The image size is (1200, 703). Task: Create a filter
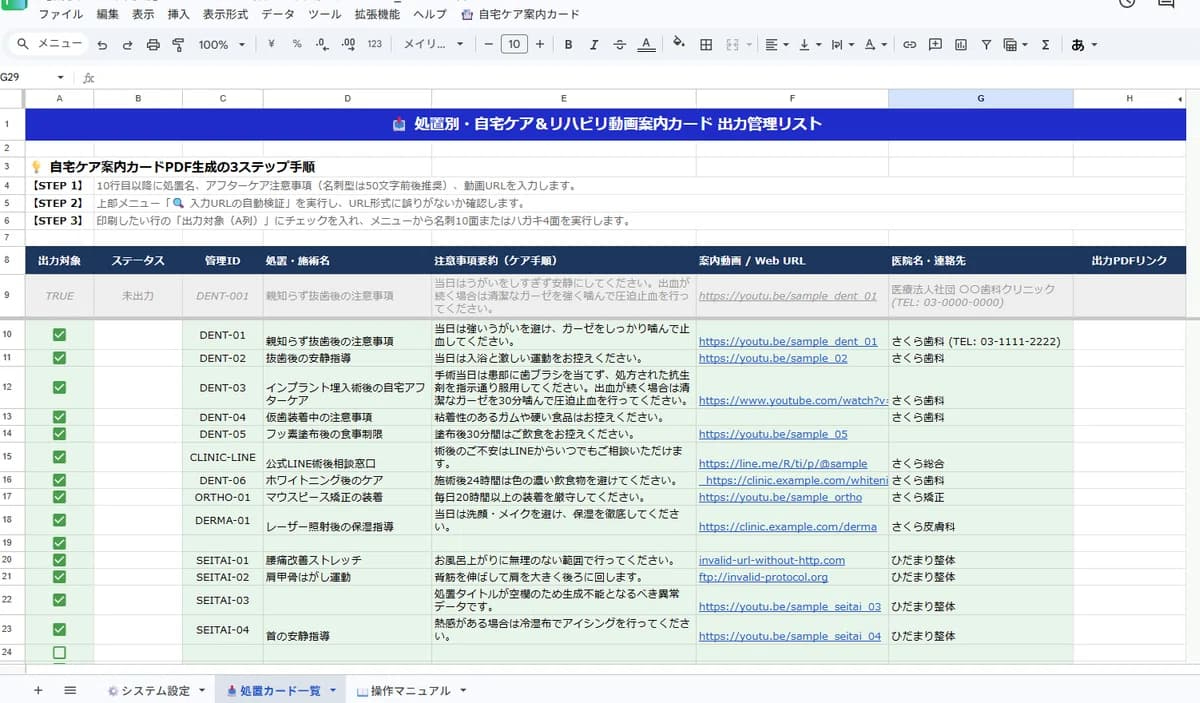(986, 44)
